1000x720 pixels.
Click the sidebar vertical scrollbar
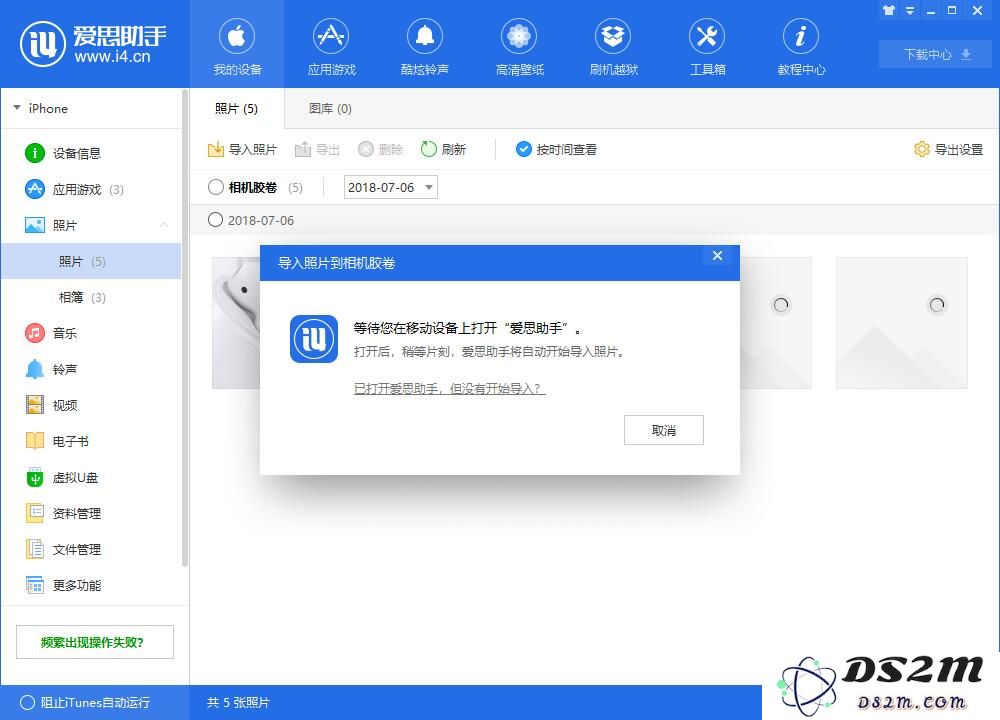[x=185, y=328]
